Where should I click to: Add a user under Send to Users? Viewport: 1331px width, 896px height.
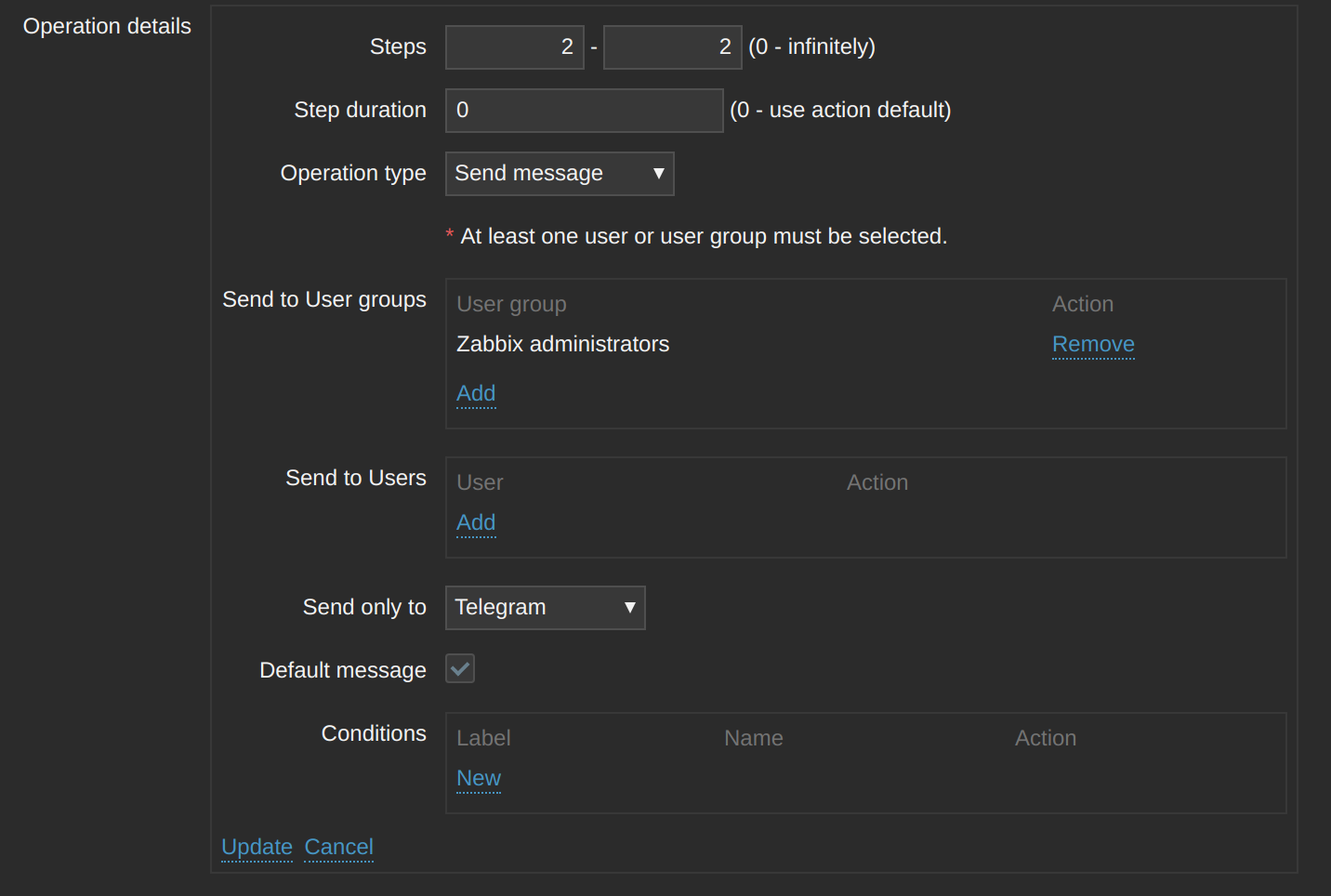(476, 523)
